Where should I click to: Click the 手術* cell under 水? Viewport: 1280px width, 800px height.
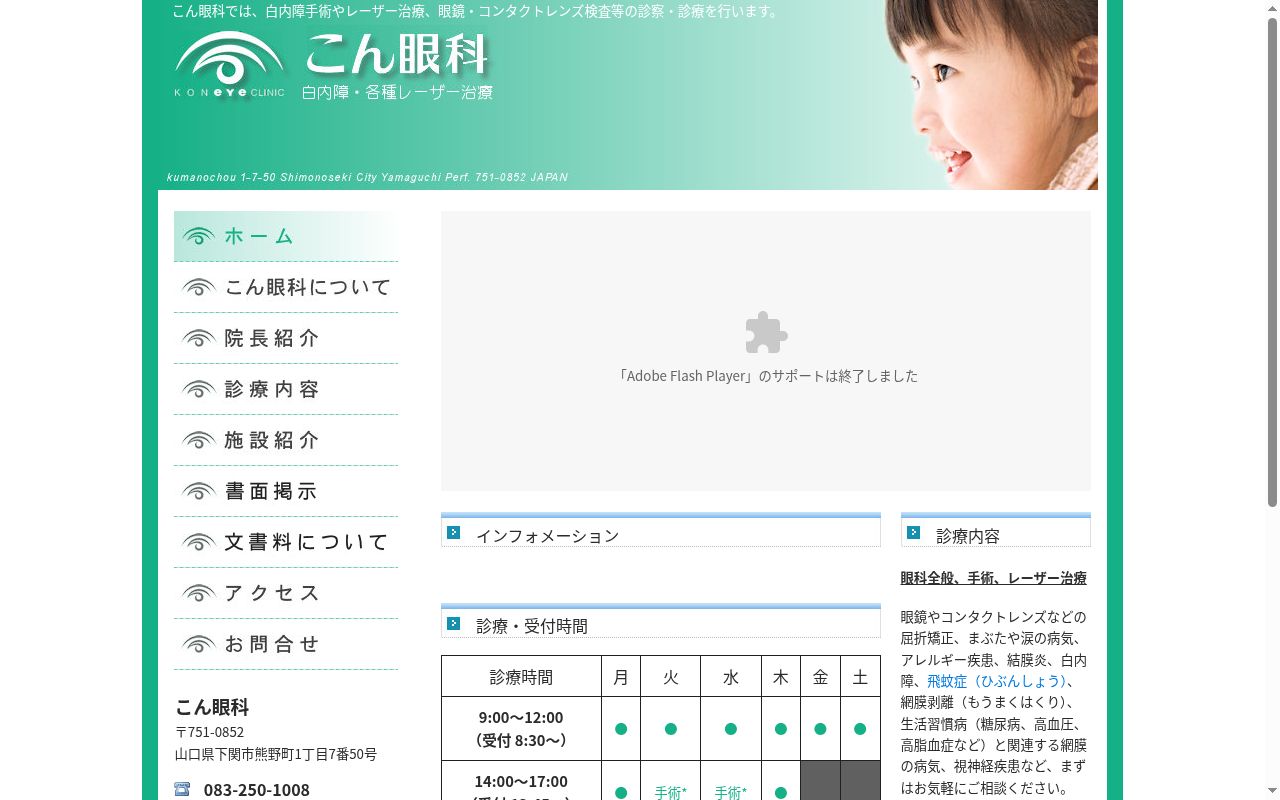(731, 793)
